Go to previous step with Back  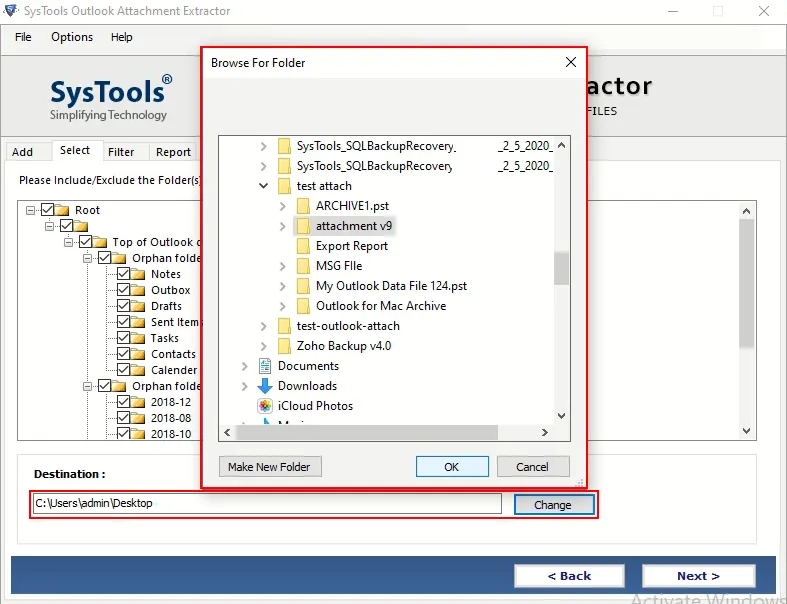point(569,576)
